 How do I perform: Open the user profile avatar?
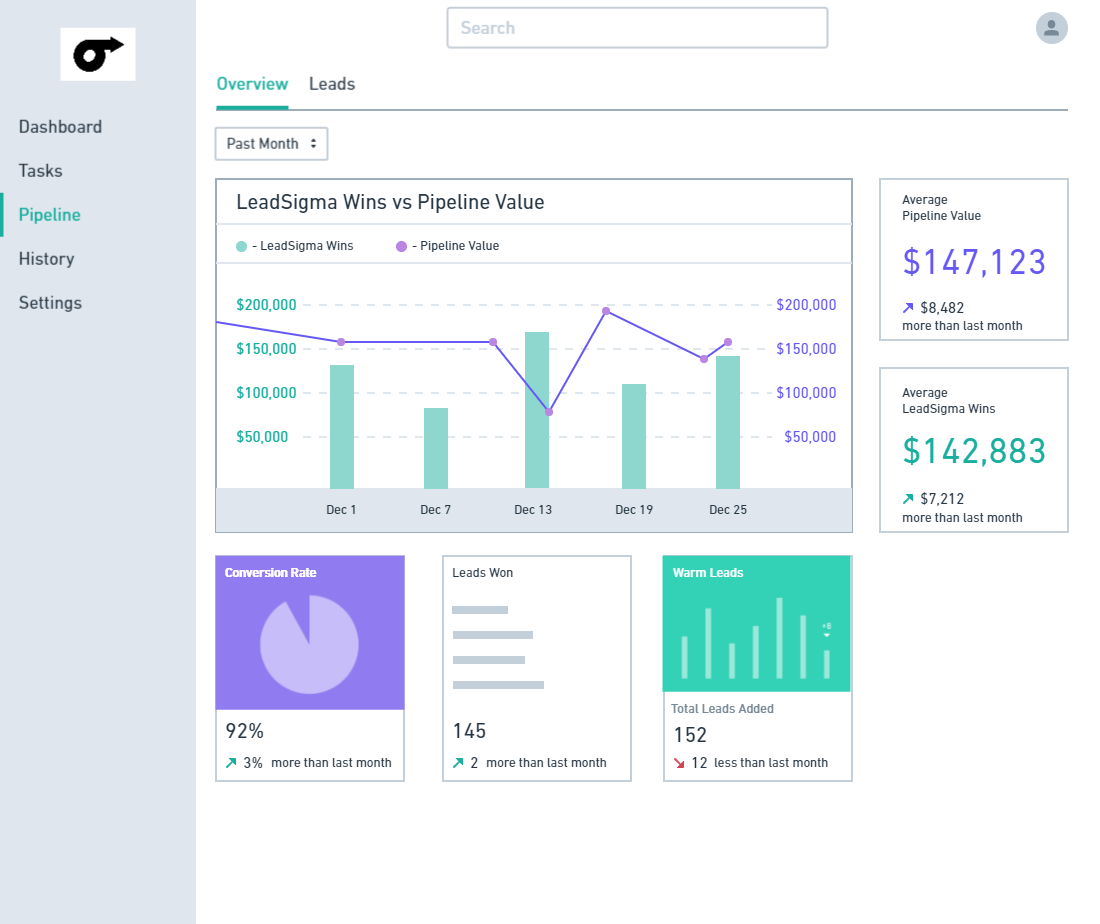point(1052,28)
